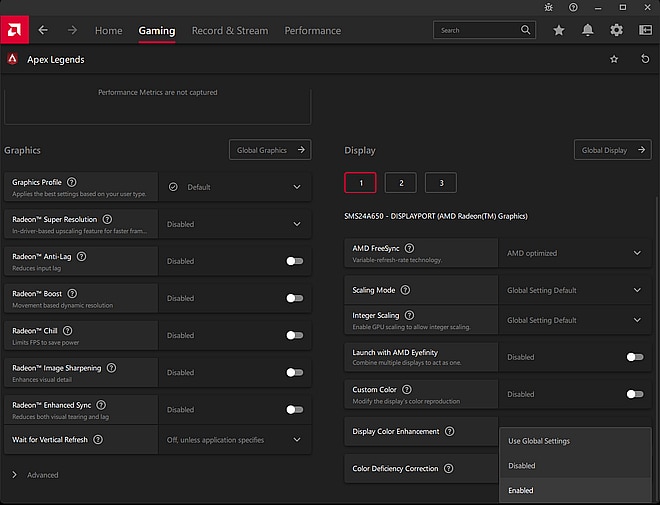
Task: Click the bug report icon
Action: pos(548,8)
